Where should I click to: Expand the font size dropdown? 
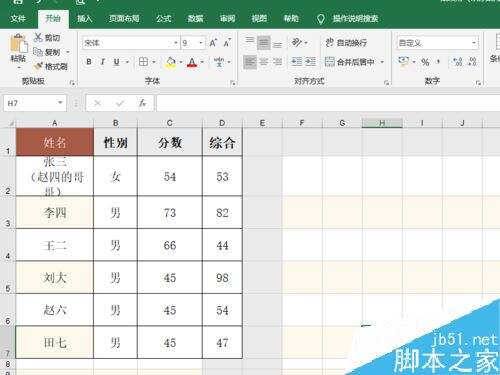pyautogui.click(x=201, y=43)
